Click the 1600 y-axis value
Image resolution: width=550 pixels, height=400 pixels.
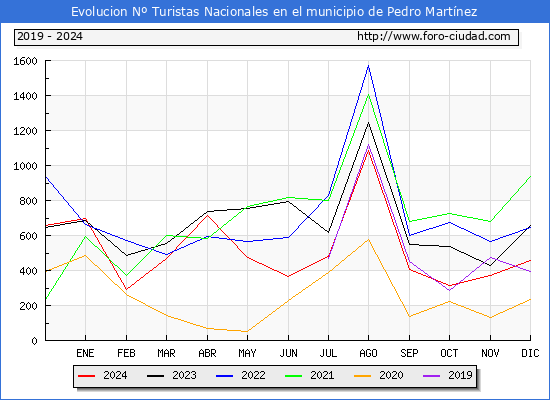pos(25,61)
